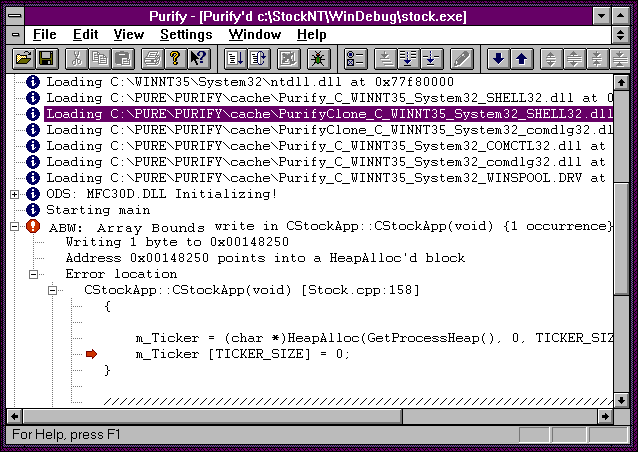The image size is (638, 452).
Task: Select Writing 1 byte to 0x00148250 line
Action: click(x=177, y=242)
